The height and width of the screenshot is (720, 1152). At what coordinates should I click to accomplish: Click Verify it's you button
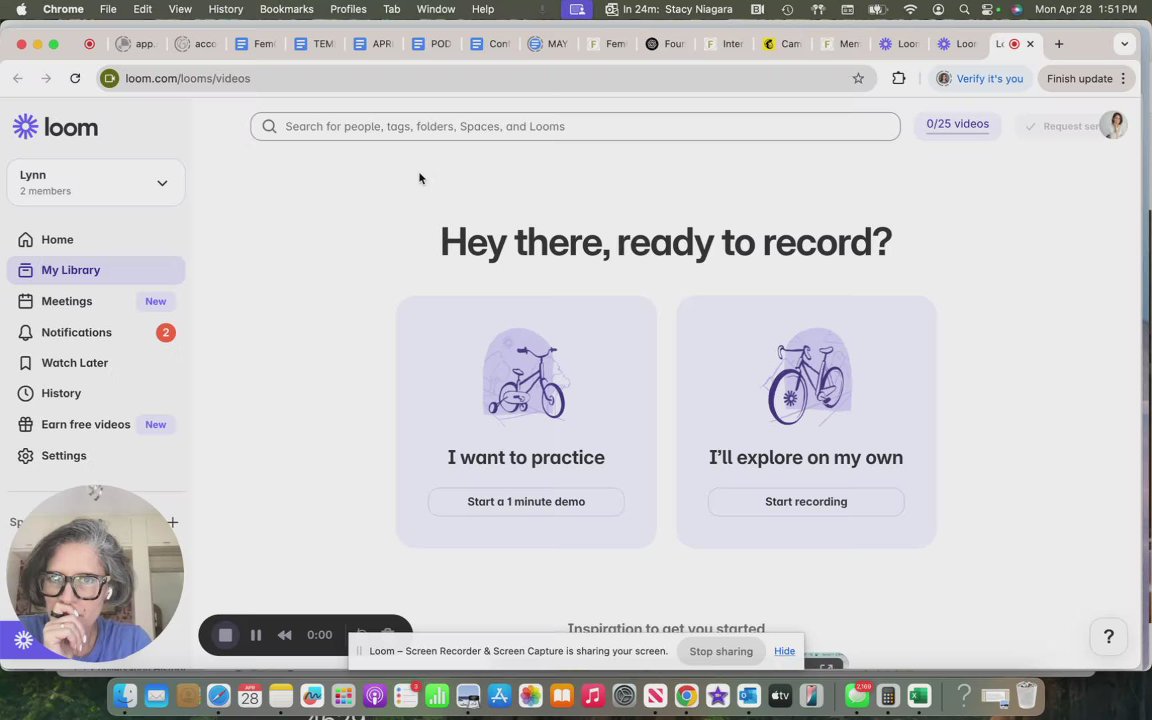(x=981, y=79)
